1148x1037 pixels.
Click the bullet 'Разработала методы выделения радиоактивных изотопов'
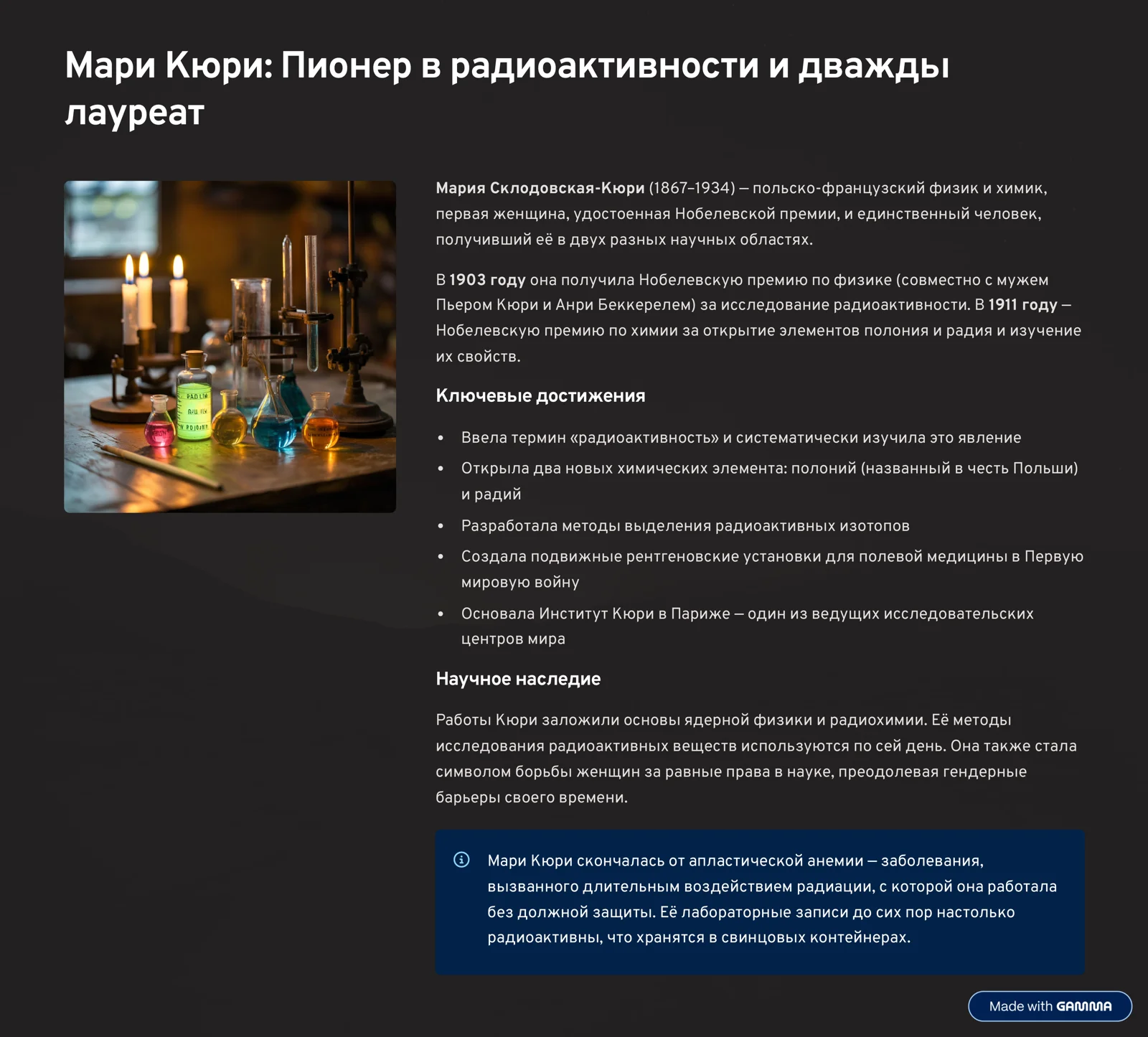tap(685, 526)
